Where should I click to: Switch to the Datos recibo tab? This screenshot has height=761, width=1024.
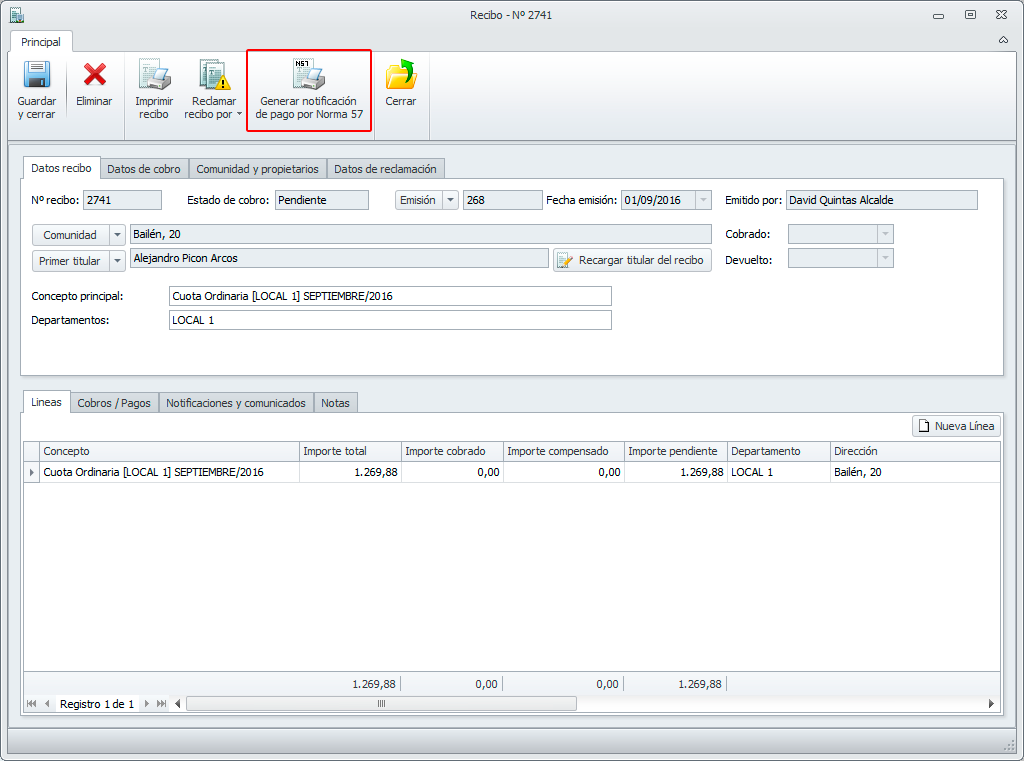tap(61, 168)
